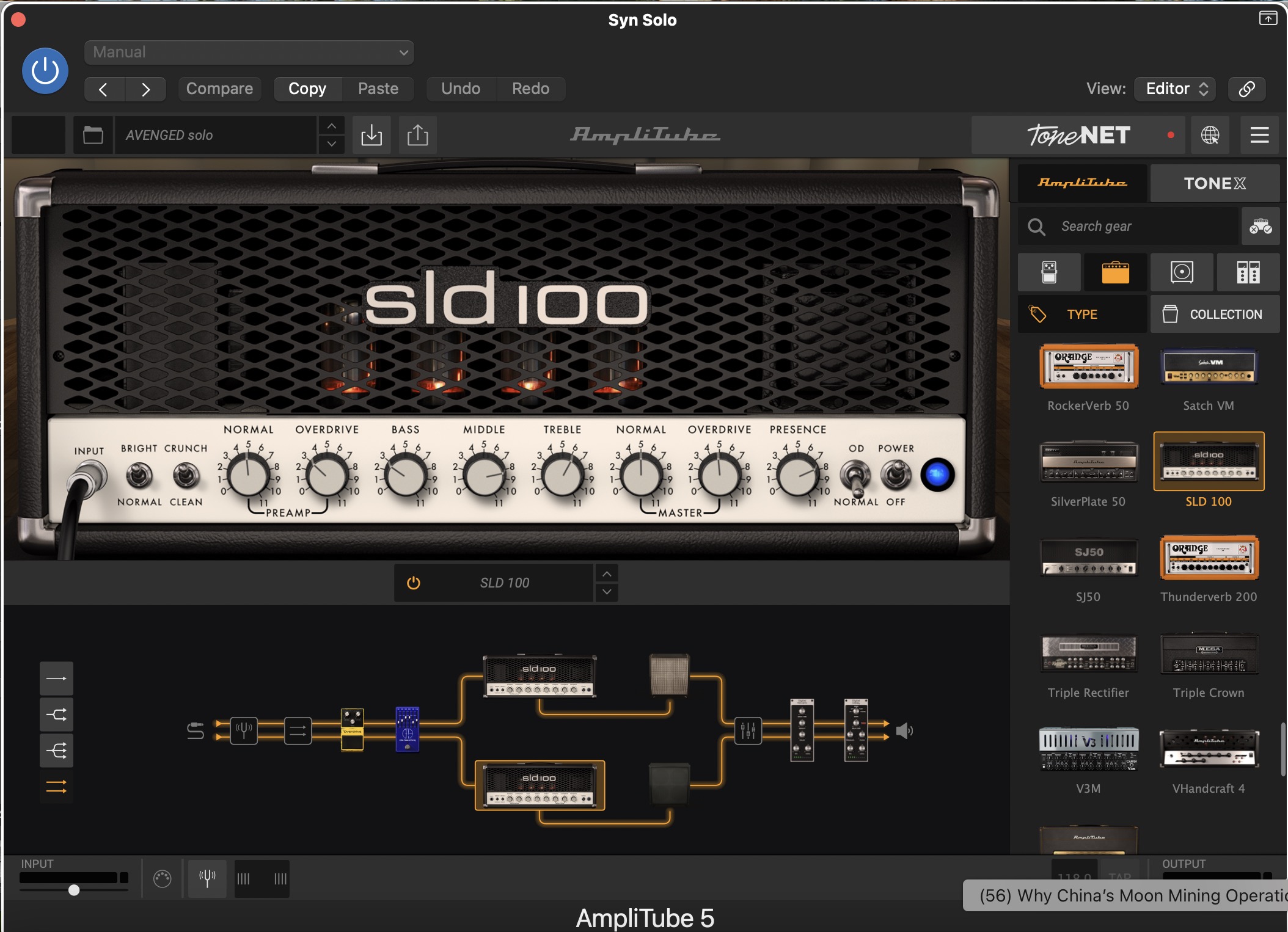
Task: Select the upper cabinet in chain
Action: (670, 675)
